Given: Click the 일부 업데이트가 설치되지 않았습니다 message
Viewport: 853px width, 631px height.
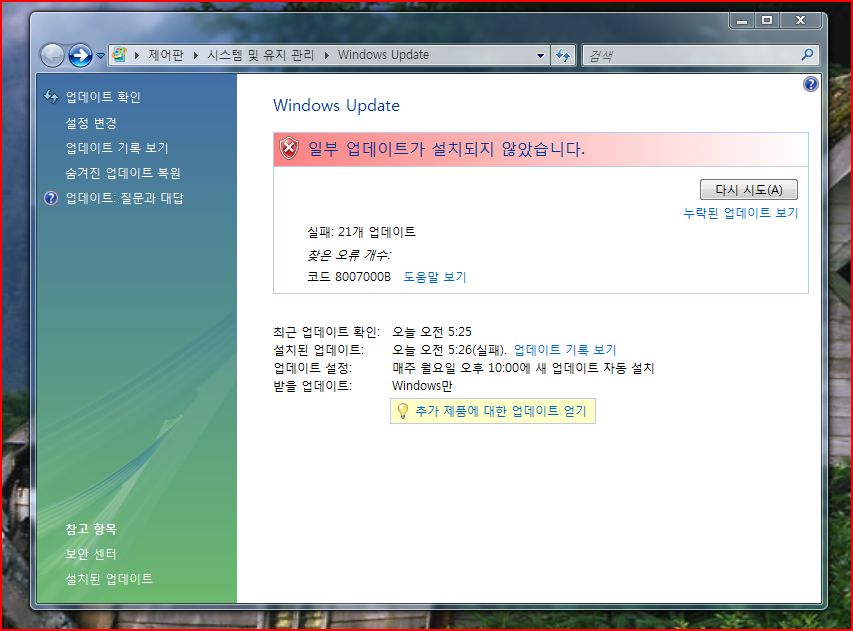Looking at the screenshot, I should [x=446, y=149].
